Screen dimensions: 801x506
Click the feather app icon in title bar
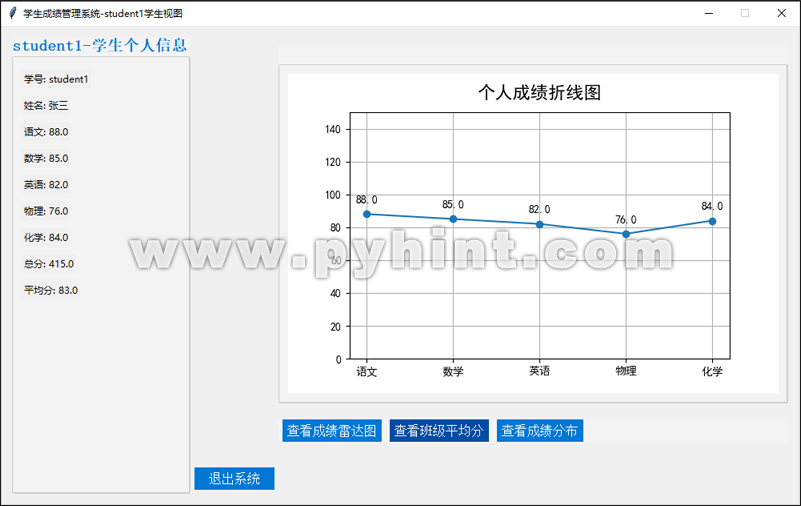13,13
